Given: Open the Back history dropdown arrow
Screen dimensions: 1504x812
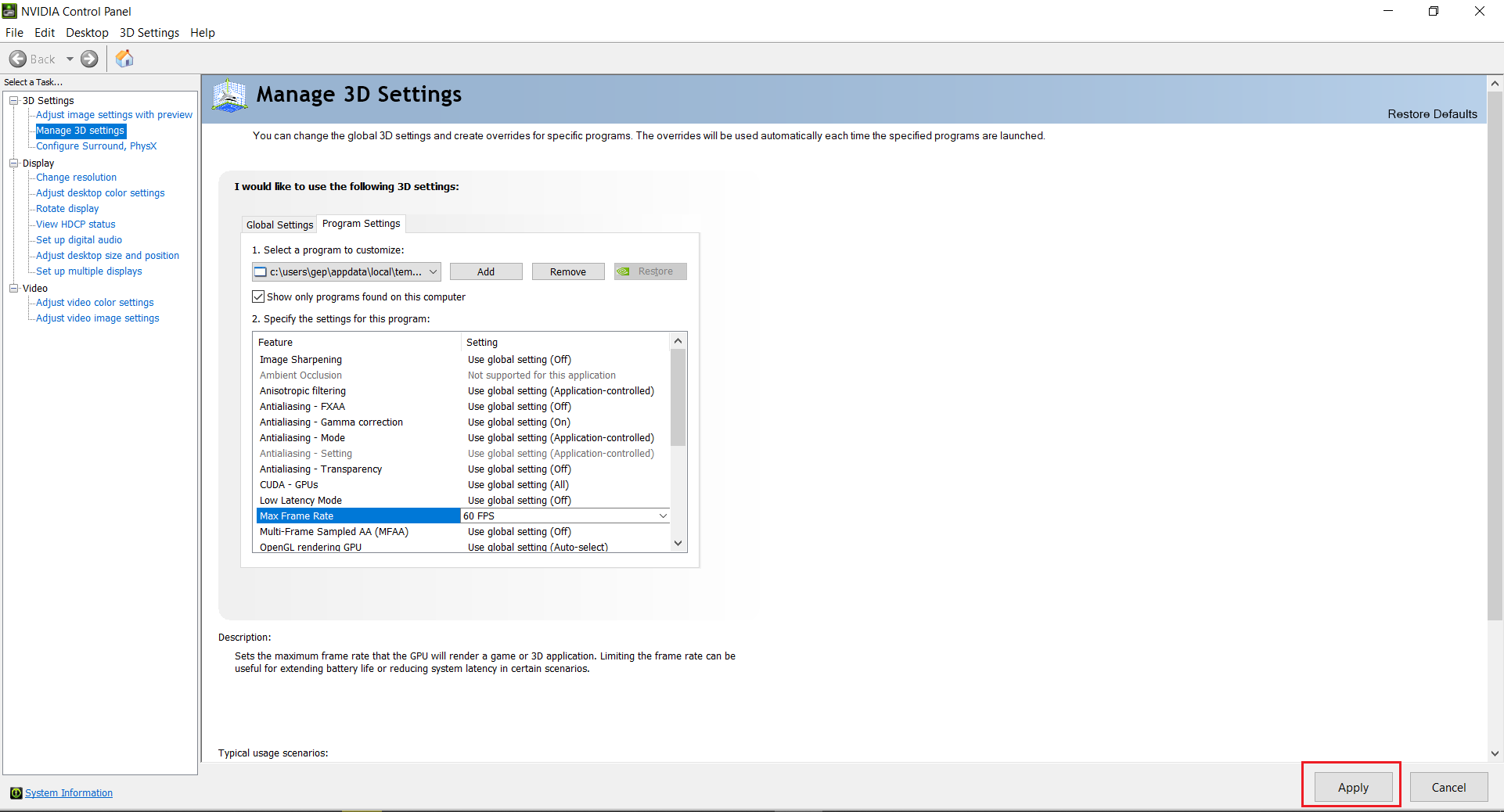Looking at the screenshot, I should coord(70,59).
